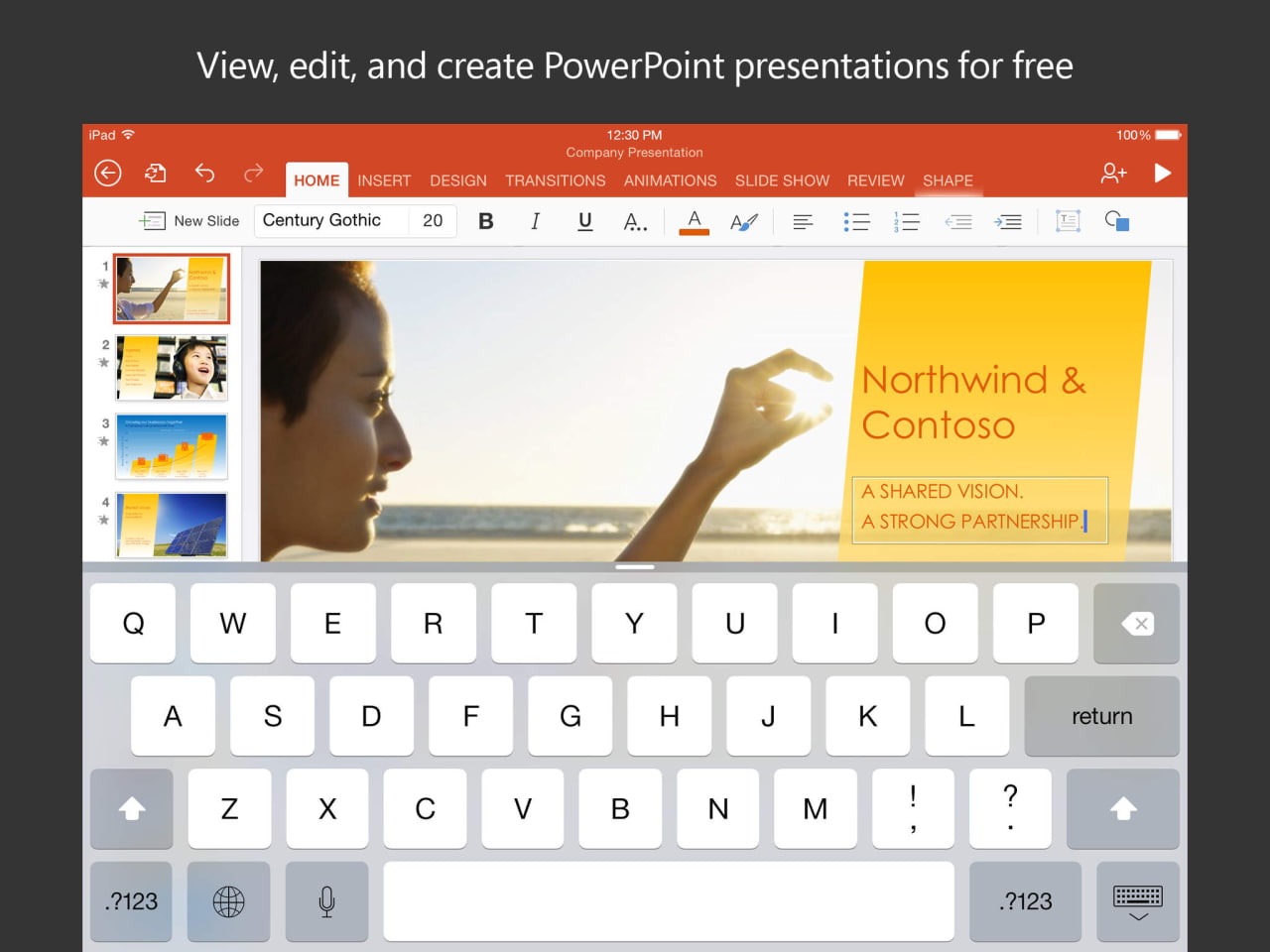Switch to the TRANSITIONS tab

click(555, 180)
